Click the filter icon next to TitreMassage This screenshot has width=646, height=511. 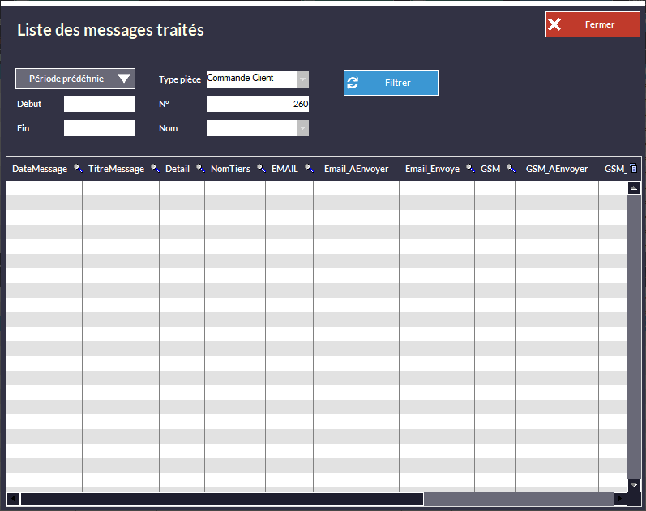[154, 169]
